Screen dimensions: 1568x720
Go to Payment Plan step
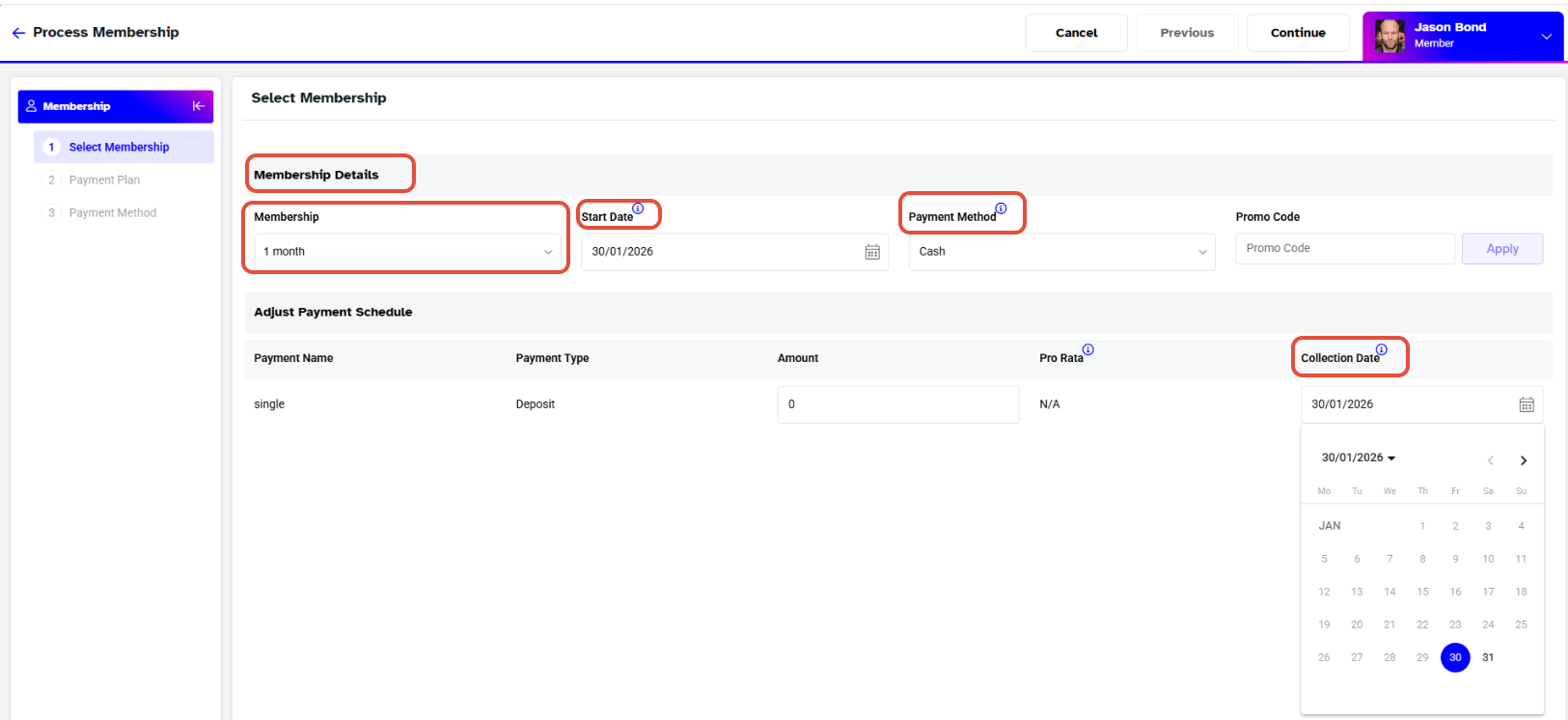(104, 180)
